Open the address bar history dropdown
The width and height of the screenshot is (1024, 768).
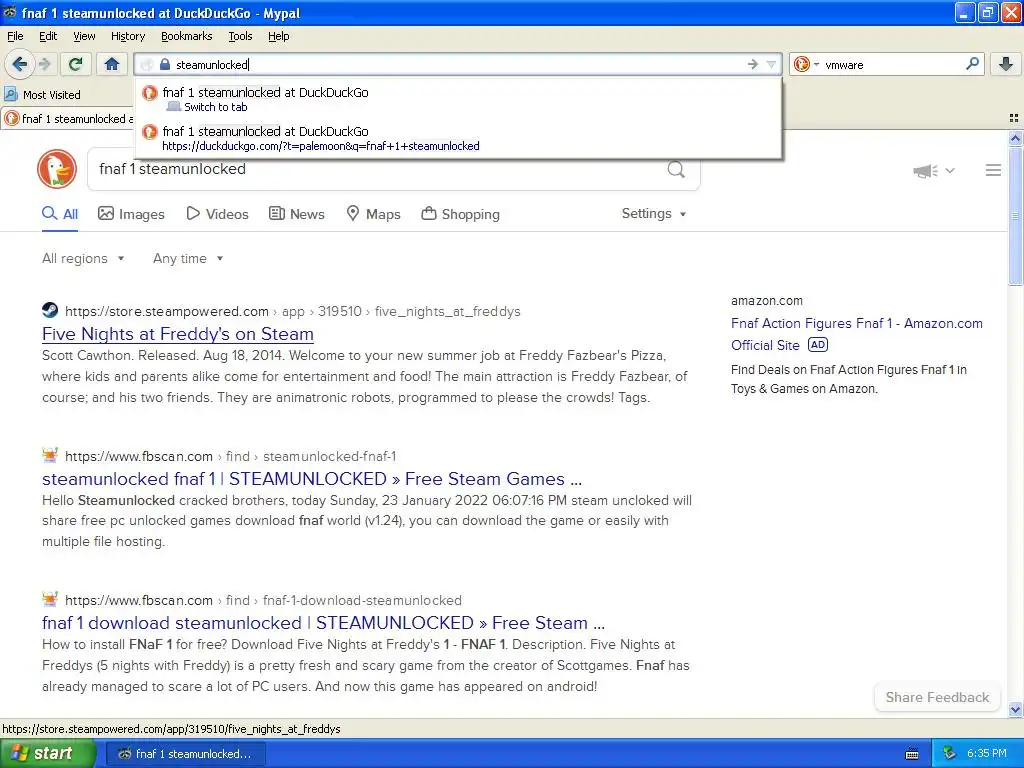pos(771,64)
